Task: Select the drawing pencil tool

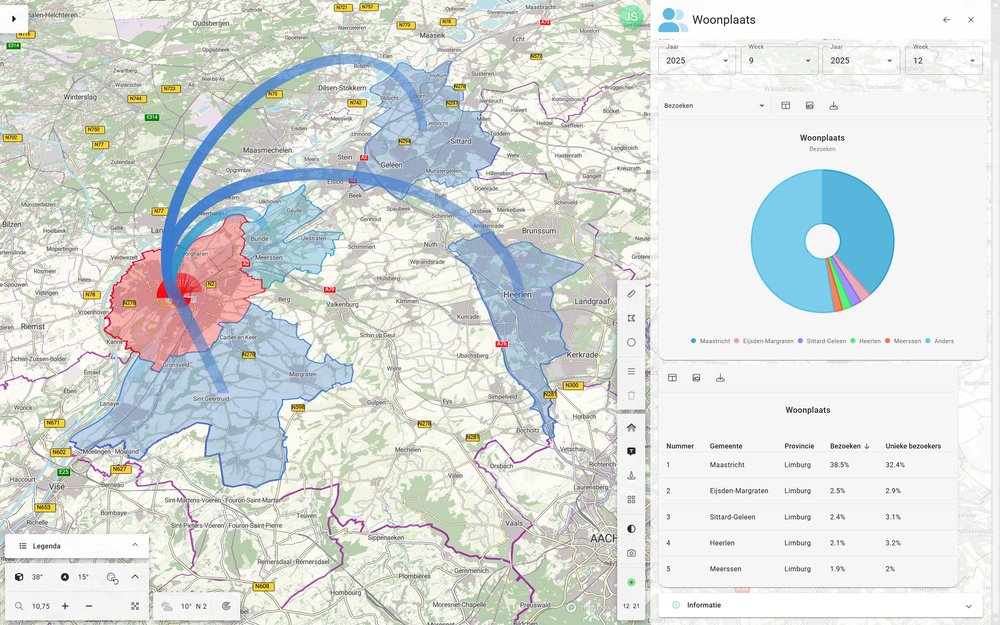Action: click(632, 294)
